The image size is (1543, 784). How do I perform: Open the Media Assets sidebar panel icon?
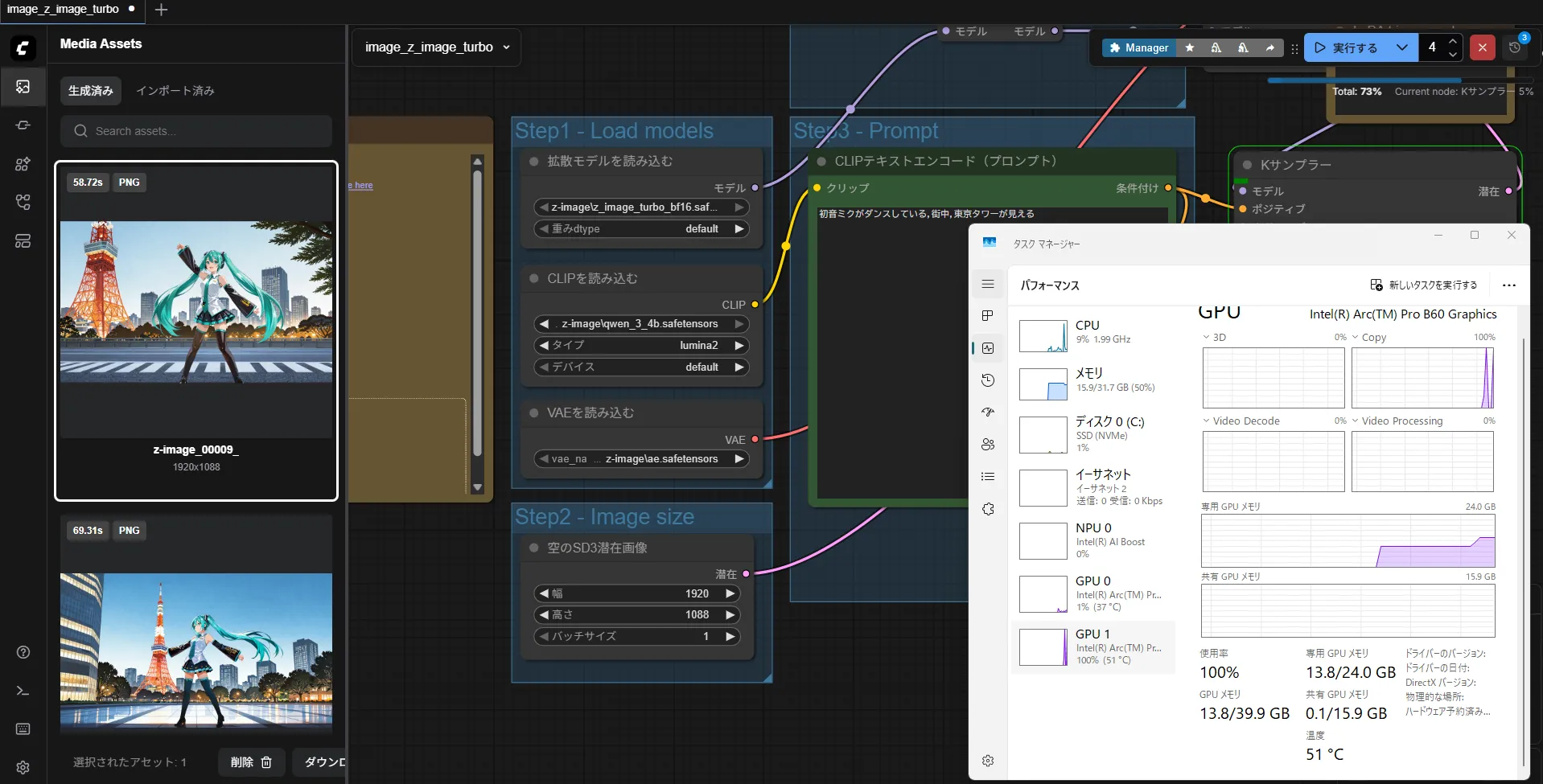coord(23,87)
